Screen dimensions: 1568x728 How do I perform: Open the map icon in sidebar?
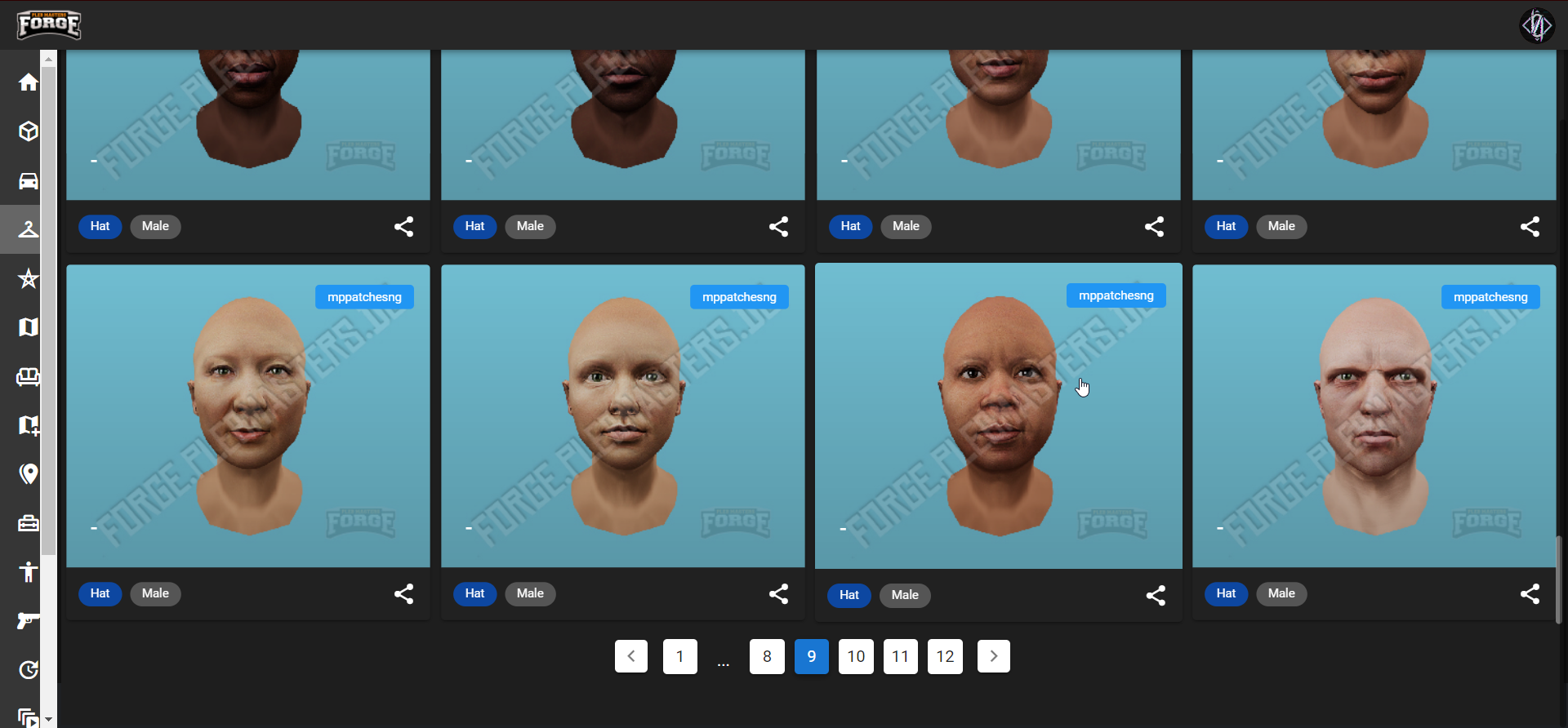click(x=29, y=327)
